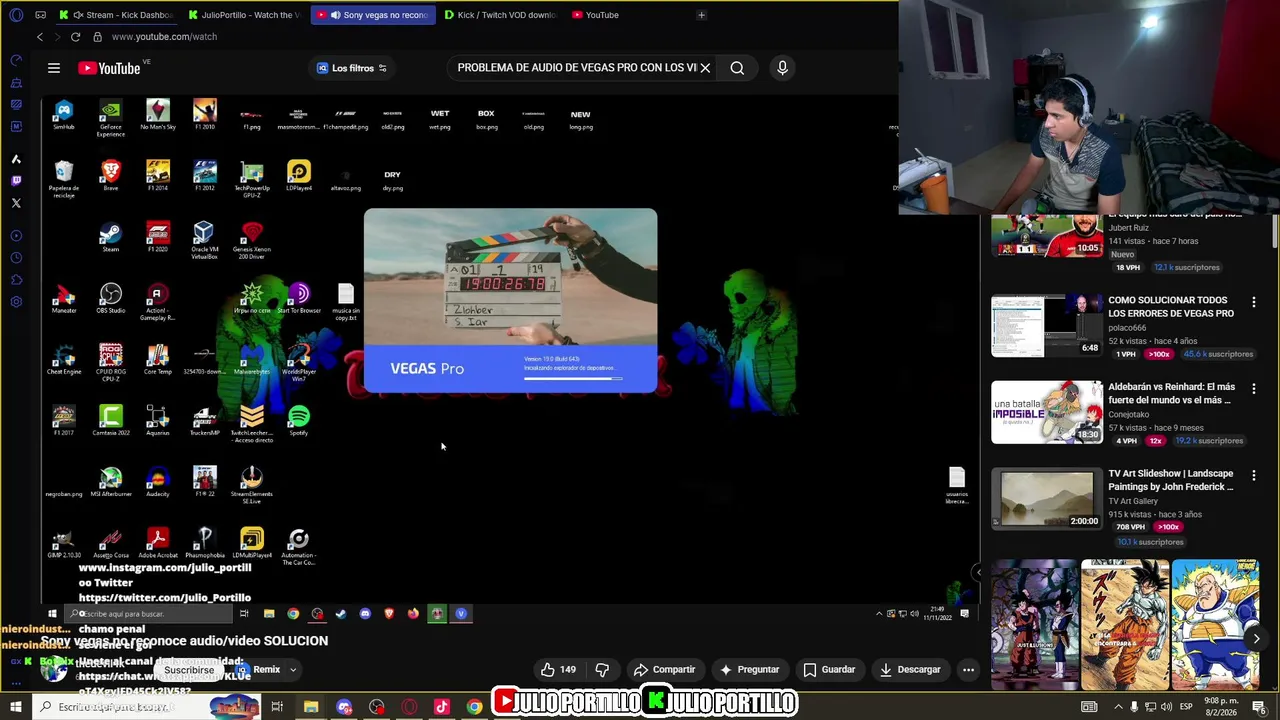Image resolution: width=1280 pixels, height=720 pixels.
Task: Open a new browser tab with plus
Action: (x=701, y=15)
